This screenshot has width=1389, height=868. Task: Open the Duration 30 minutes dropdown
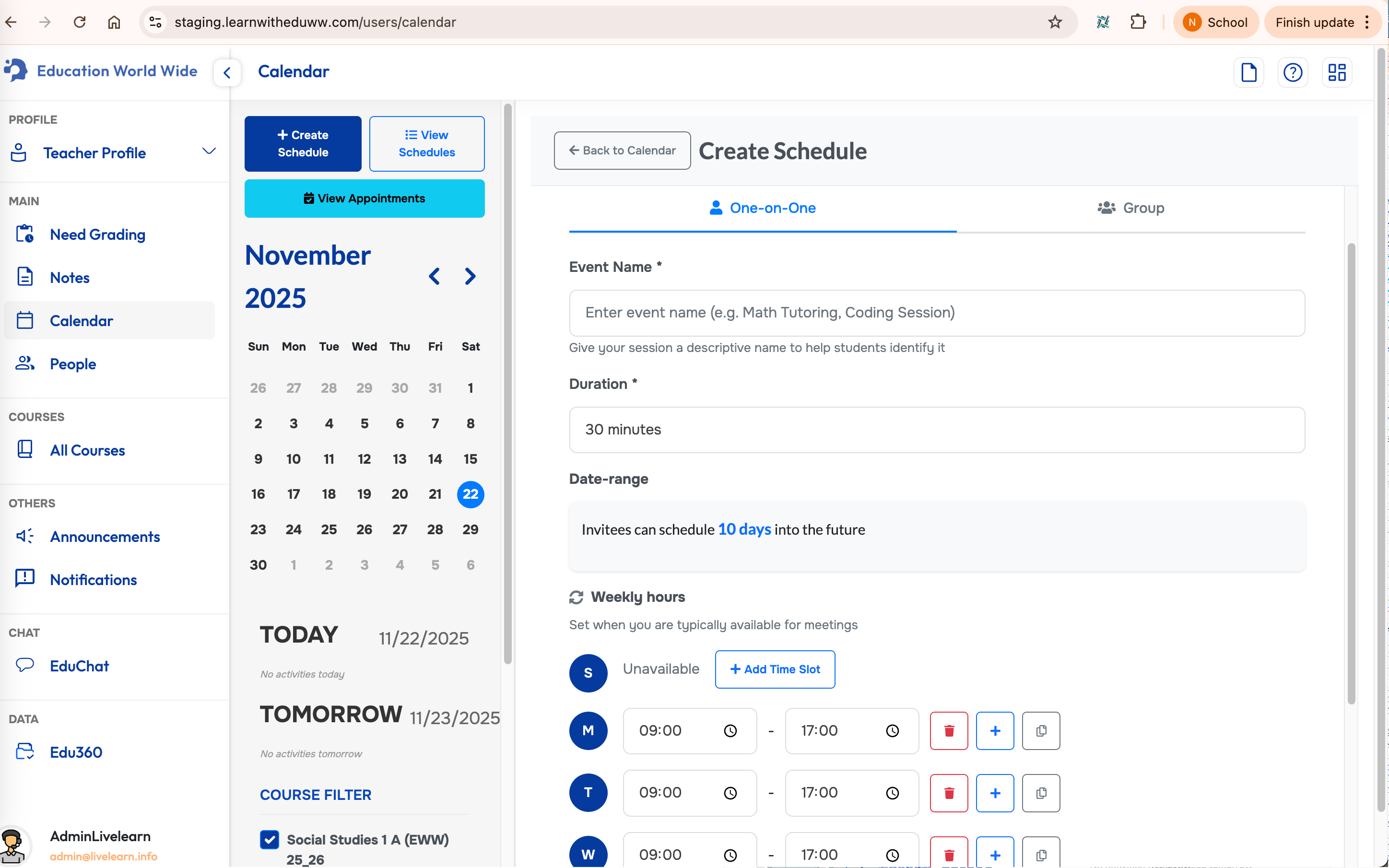[936, 429]
